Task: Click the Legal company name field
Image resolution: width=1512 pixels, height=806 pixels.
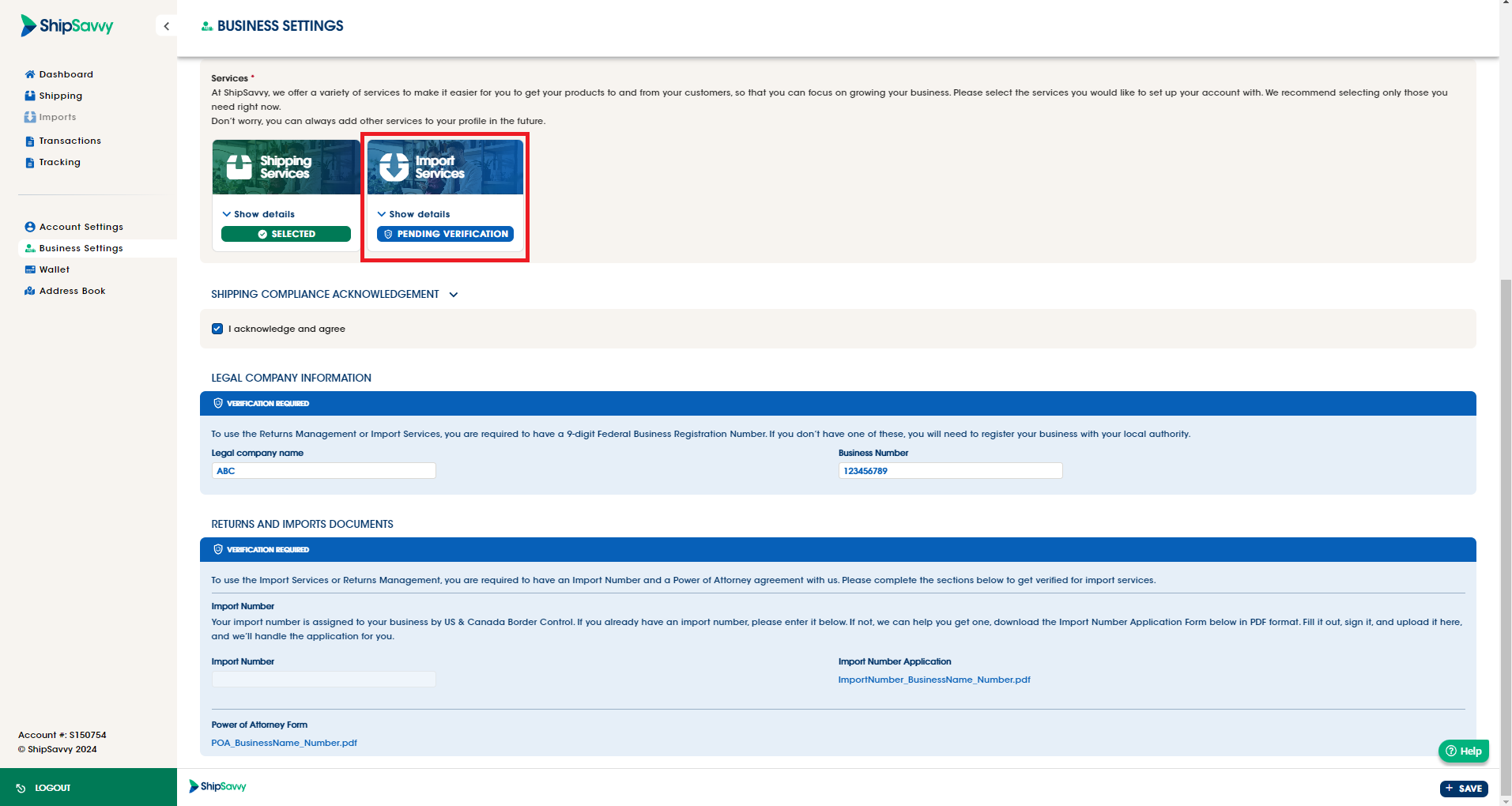Action: [x=323, y=471]
